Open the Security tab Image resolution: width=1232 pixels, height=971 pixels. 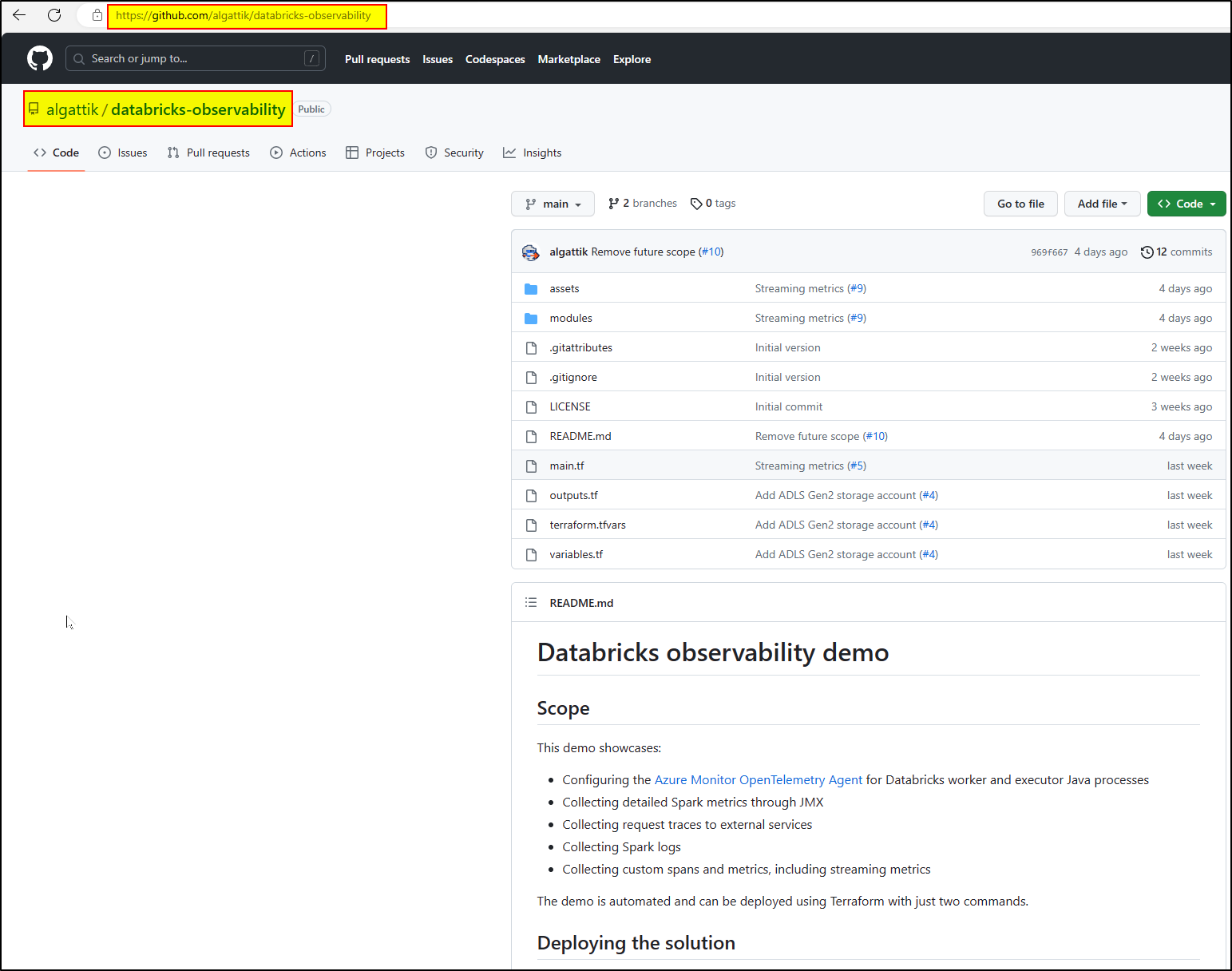pyautogui.click(x=454, y=153)
